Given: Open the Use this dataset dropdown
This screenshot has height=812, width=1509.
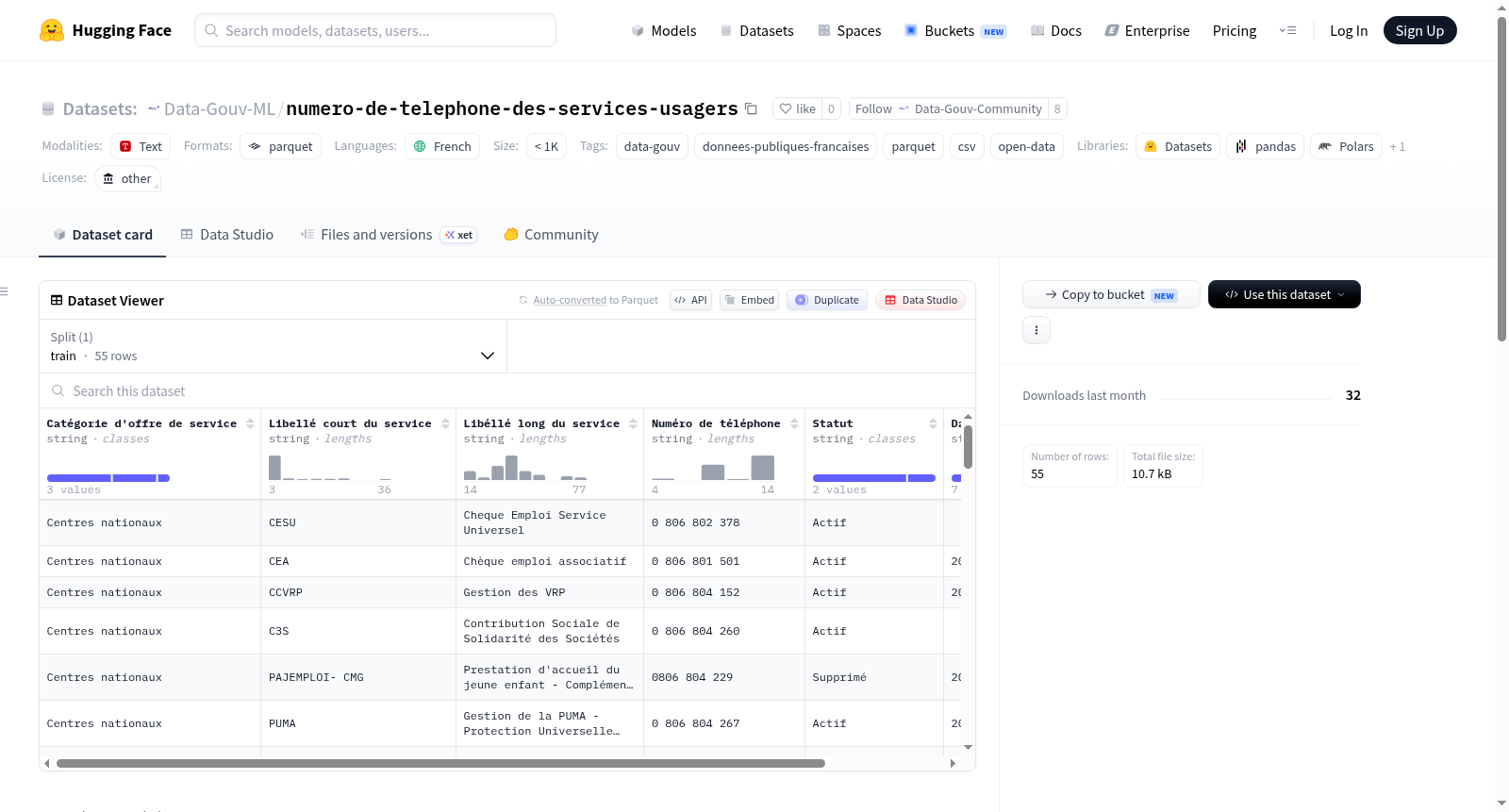Looking at the screenshot, I should [x=1285, y=294].
